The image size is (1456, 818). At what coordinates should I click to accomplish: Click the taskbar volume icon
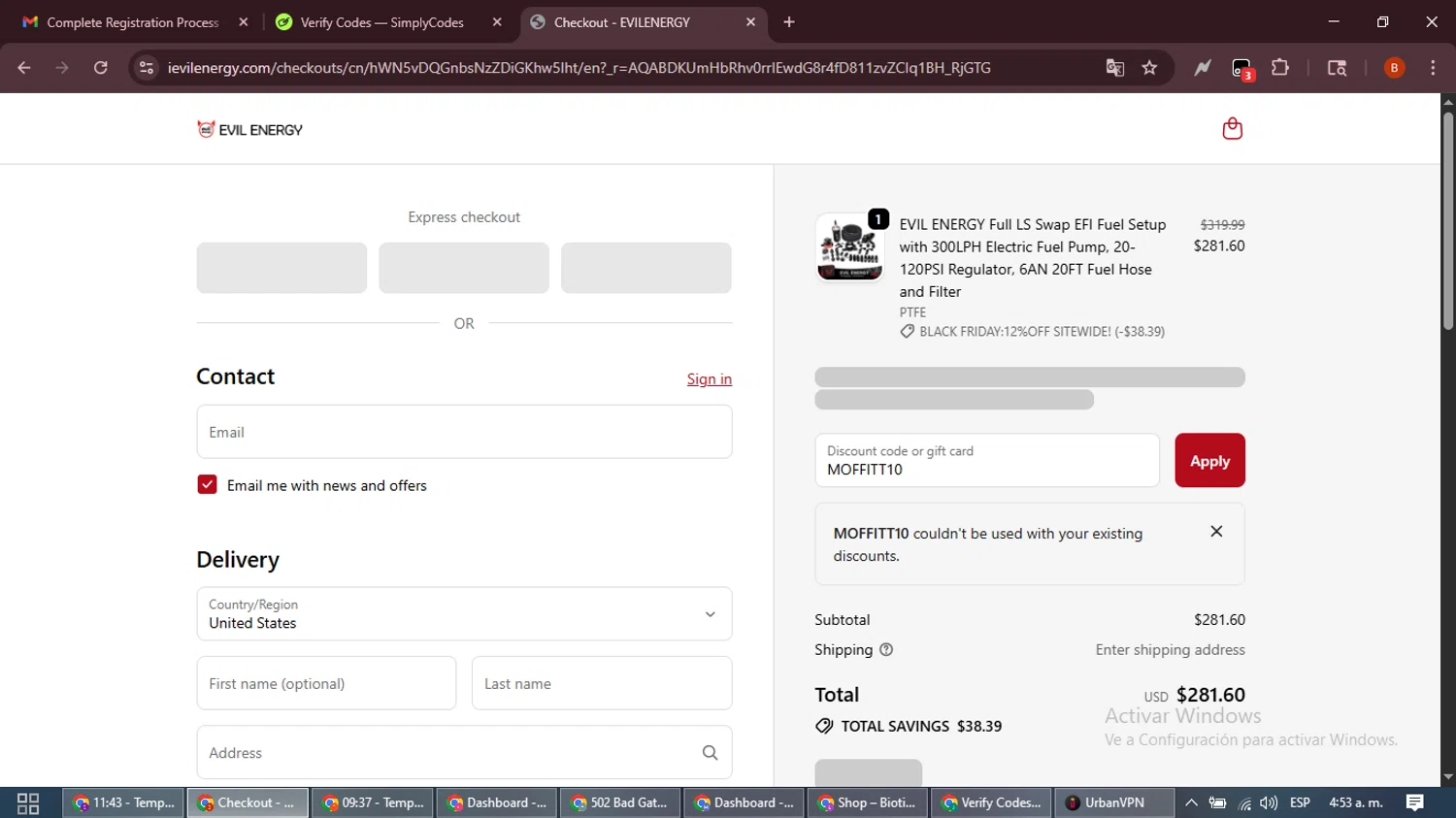(1269, 803)
